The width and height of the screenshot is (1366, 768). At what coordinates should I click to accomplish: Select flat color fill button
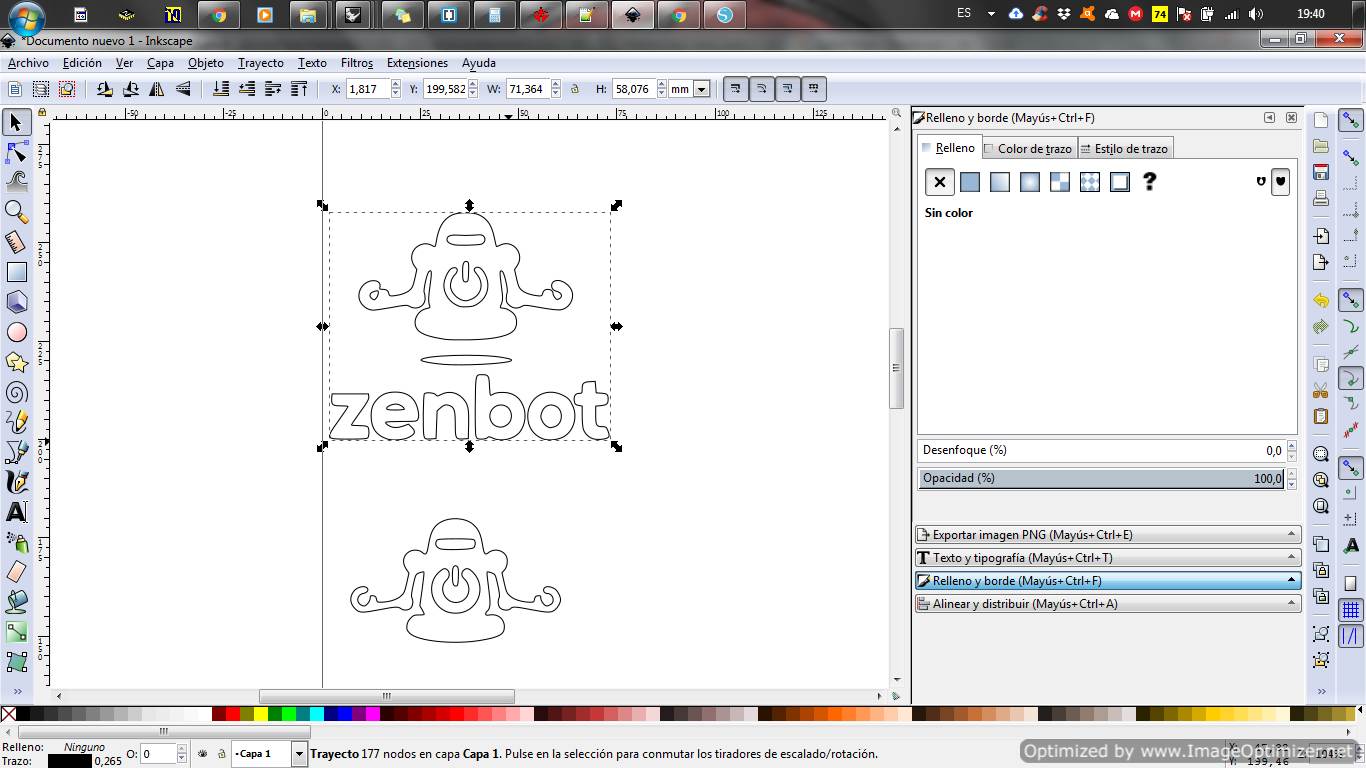pos(970,182)
